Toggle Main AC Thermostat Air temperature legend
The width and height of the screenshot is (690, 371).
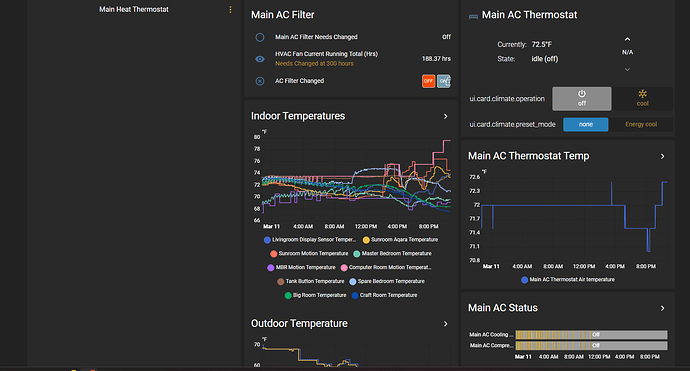pyautogui.click(x=568, y=280)
